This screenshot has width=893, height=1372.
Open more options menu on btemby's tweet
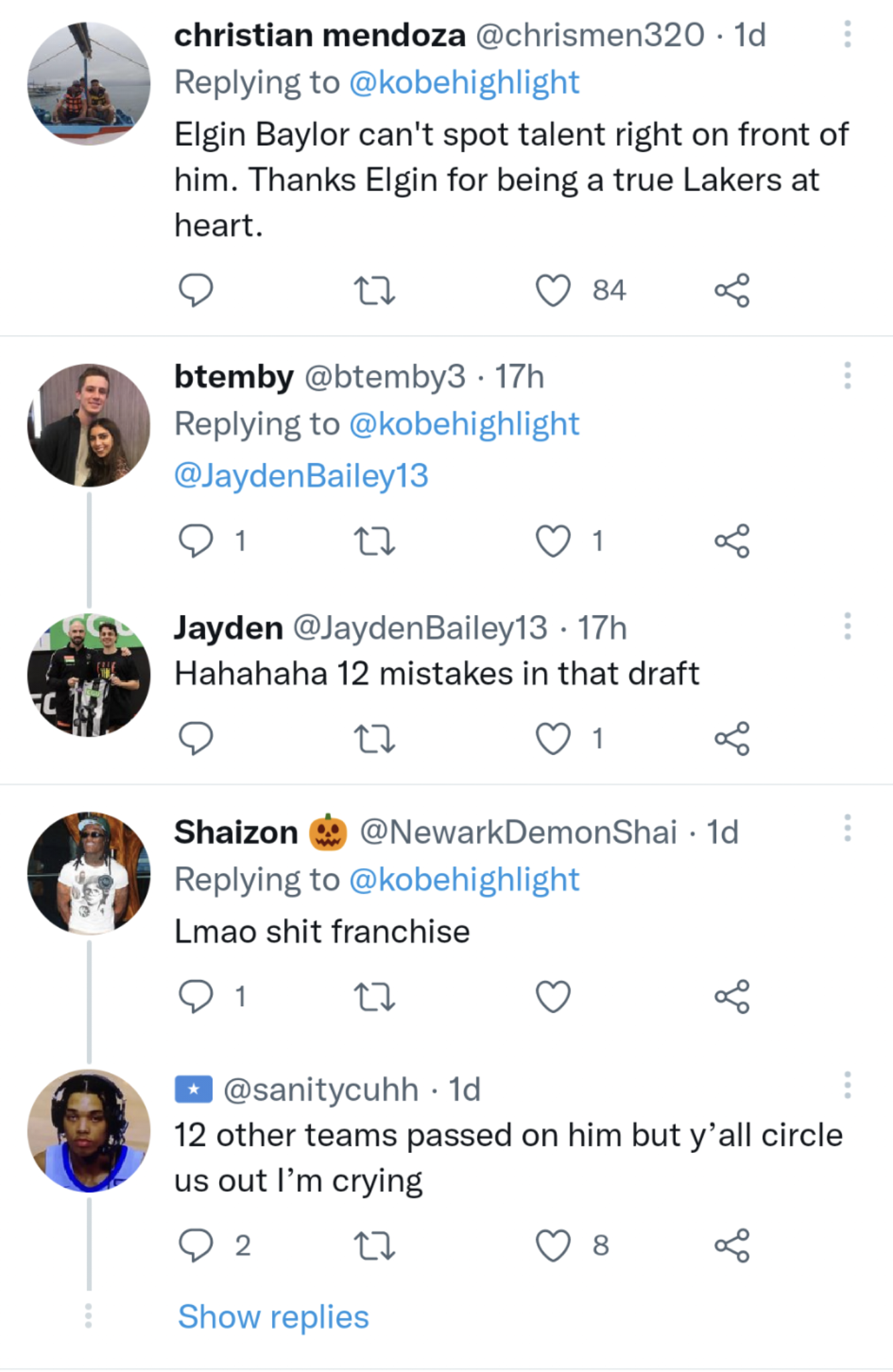point(847,376)
